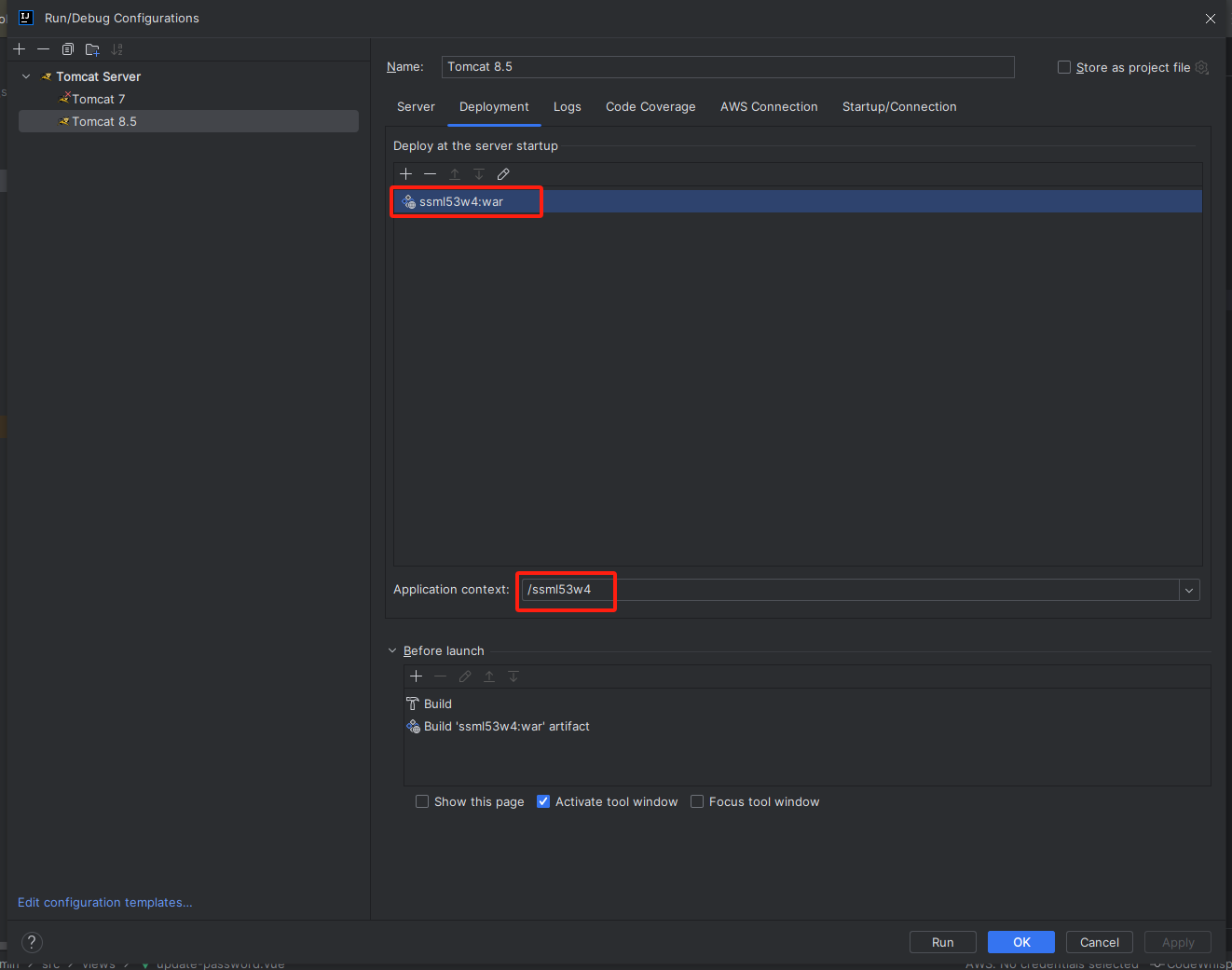The image size is (1232, 970).
Task: Collapse the Tomcat Server tree node
Action: pyautogui.click(x=26, y=76)
